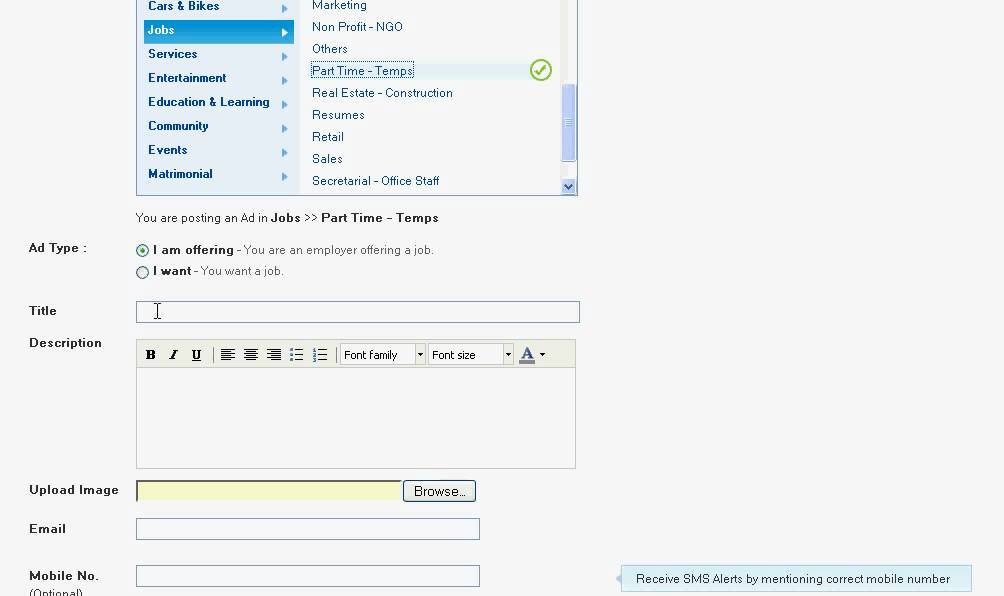This screenshot has width=1004, height=596.
Task: Focus the Mobile No. input field
Action: [x=308, y=576]
